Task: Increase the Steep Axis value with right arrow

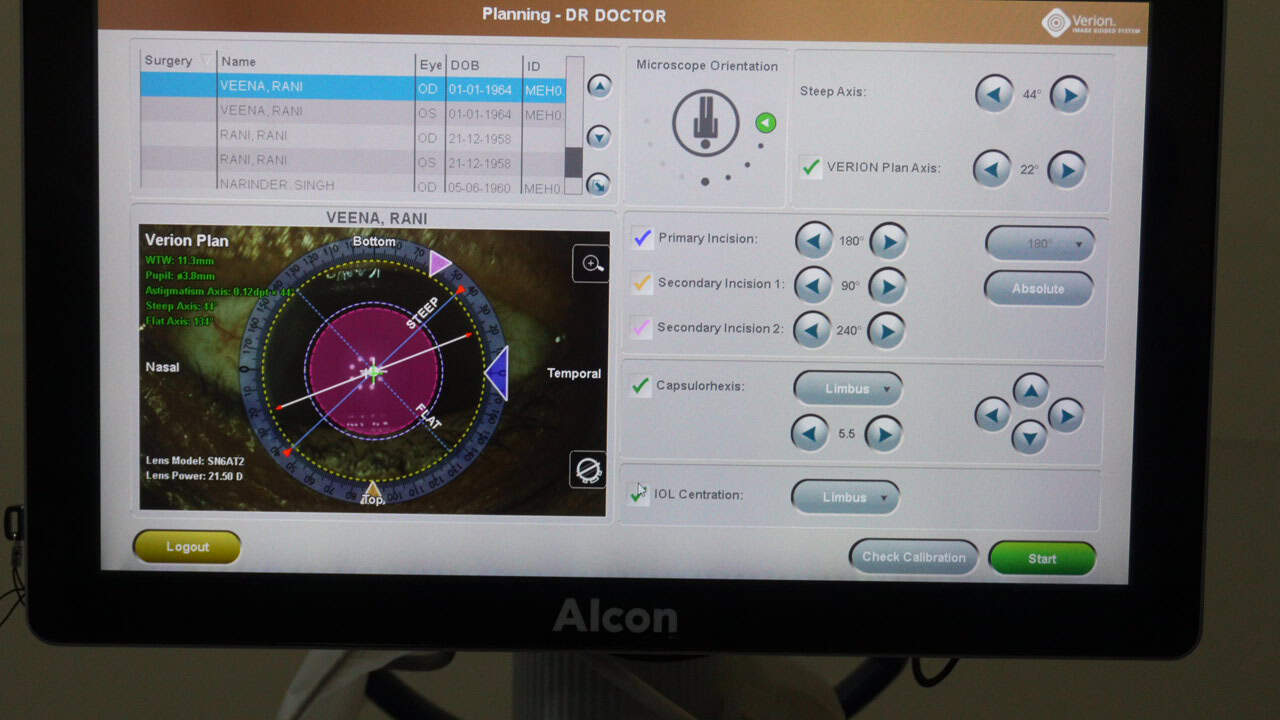Action: [x=1069, y=95]
